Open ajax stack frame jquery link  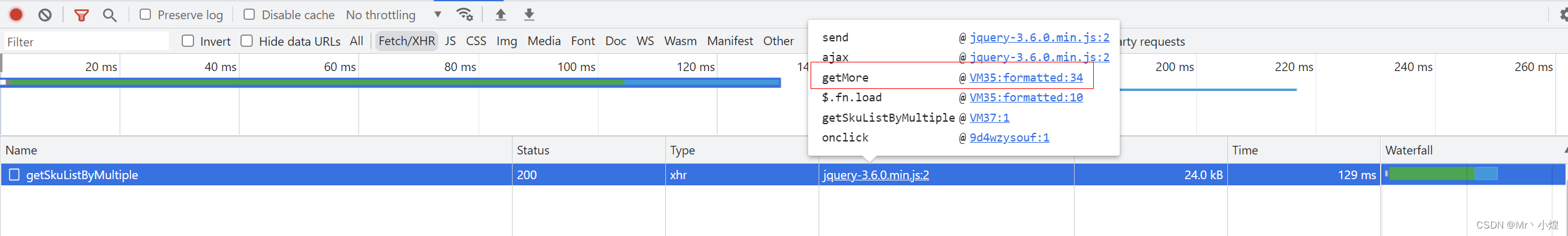point(1039,57)
